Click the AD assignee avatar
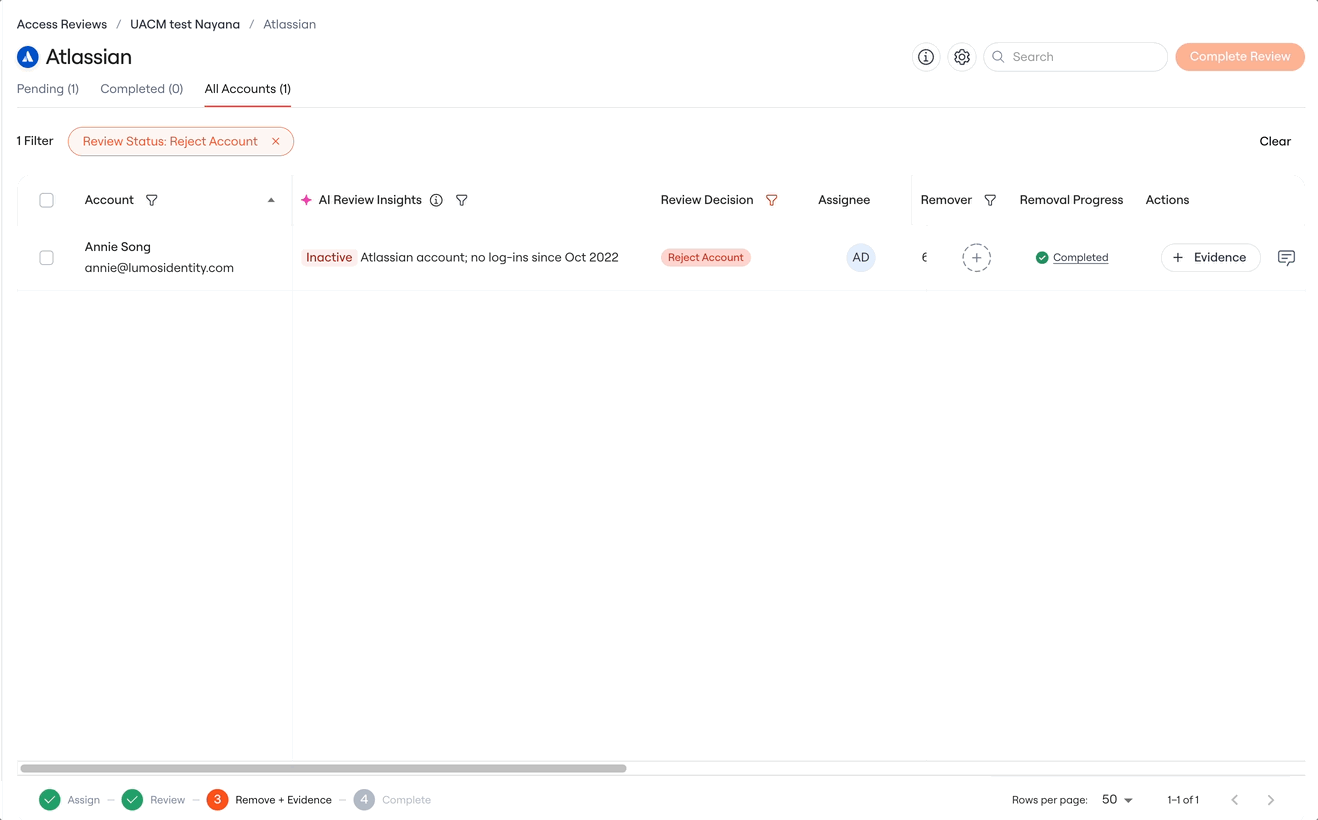Screen dimensions: 1318x820 [861, 258]
